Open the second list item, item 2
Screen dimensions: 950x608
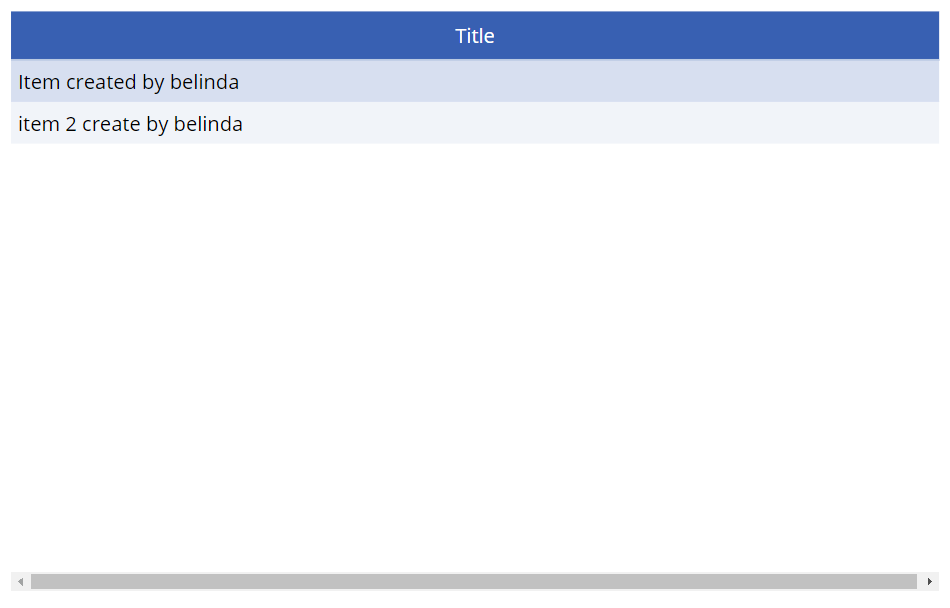coord(130,124)
